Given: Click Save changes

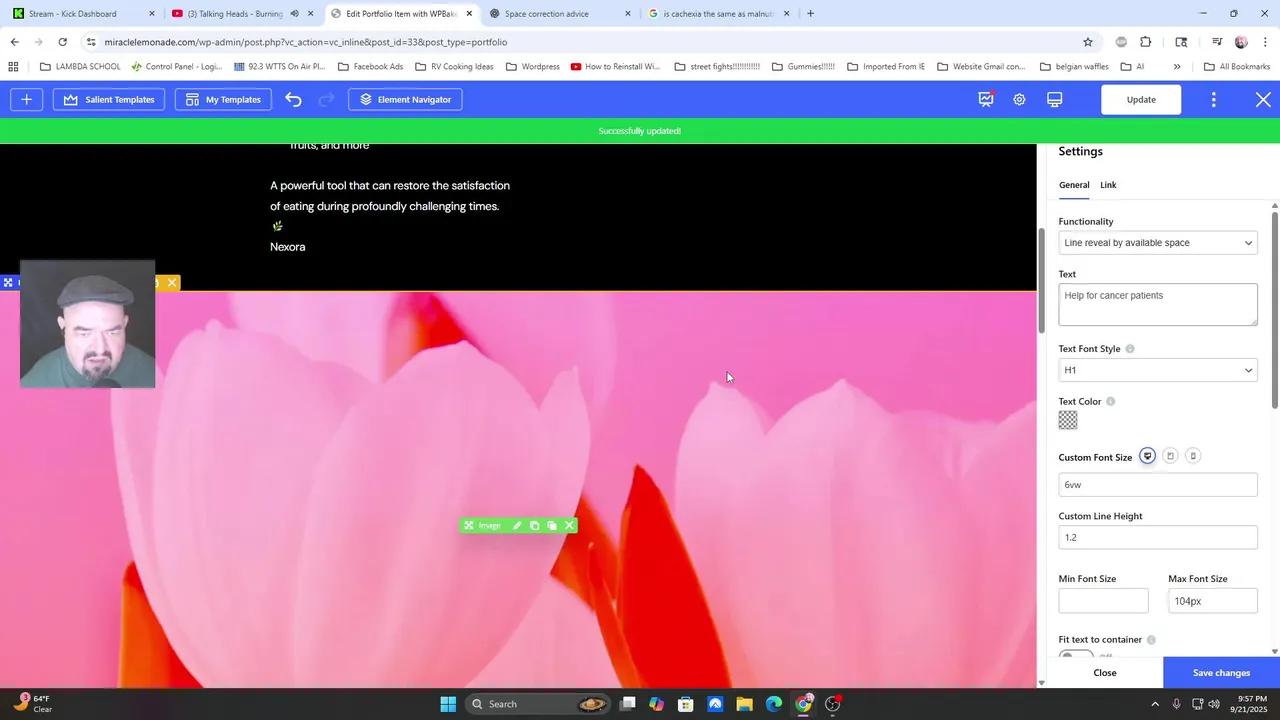Looking at the screenshot, I should tap(1221, 673).
